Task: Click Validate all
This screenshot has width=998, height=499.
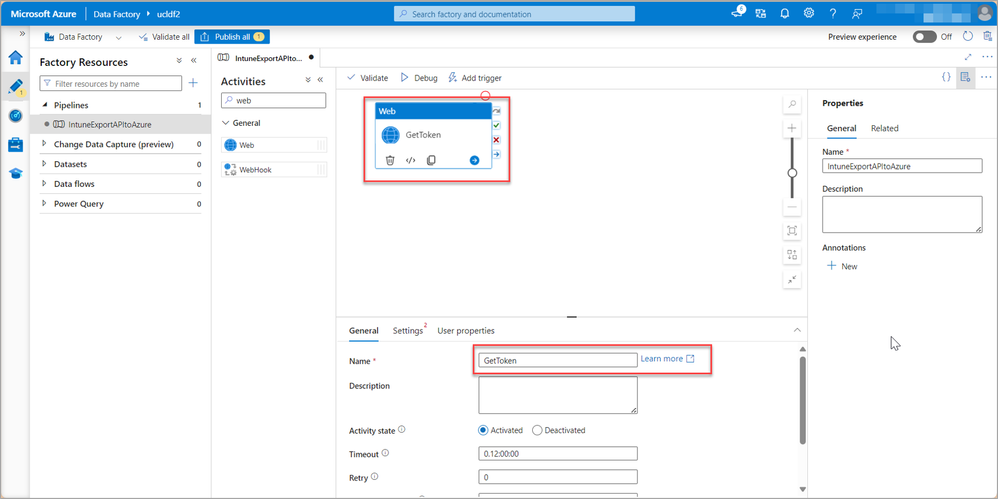Action: coord(164,37)
